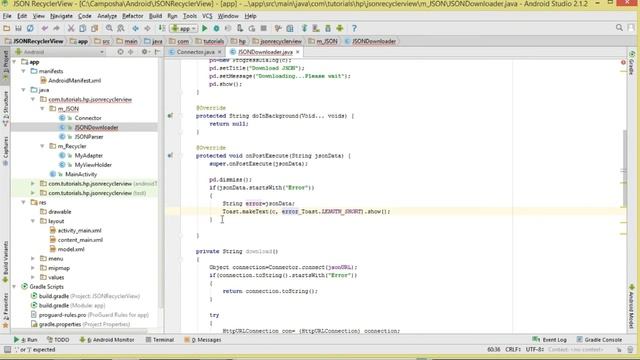The image size is (640, 360).
Task: Collapse the Gradle Scripts node
Action: (15, 287)
